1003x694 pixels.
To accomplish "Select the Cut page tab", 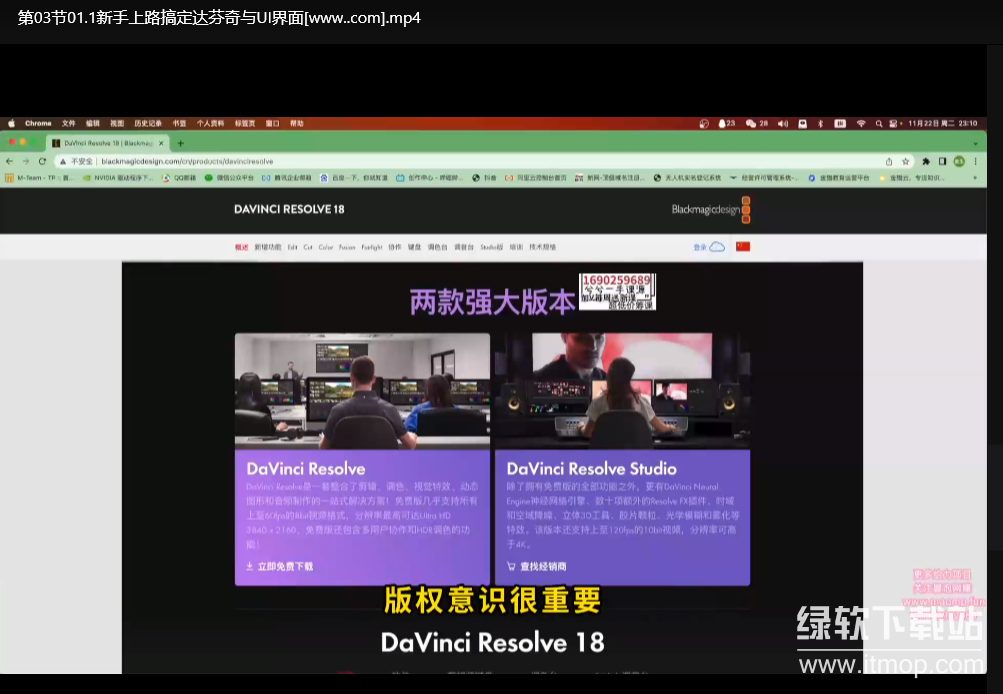I will (x=308, y=247).
